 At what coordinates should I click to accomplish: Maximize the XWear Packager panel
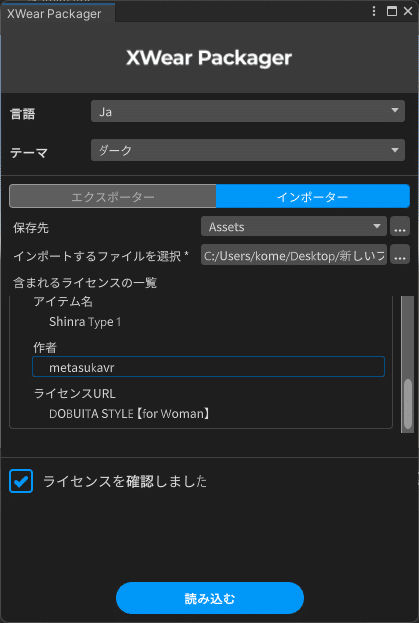[x=392, y=11]
